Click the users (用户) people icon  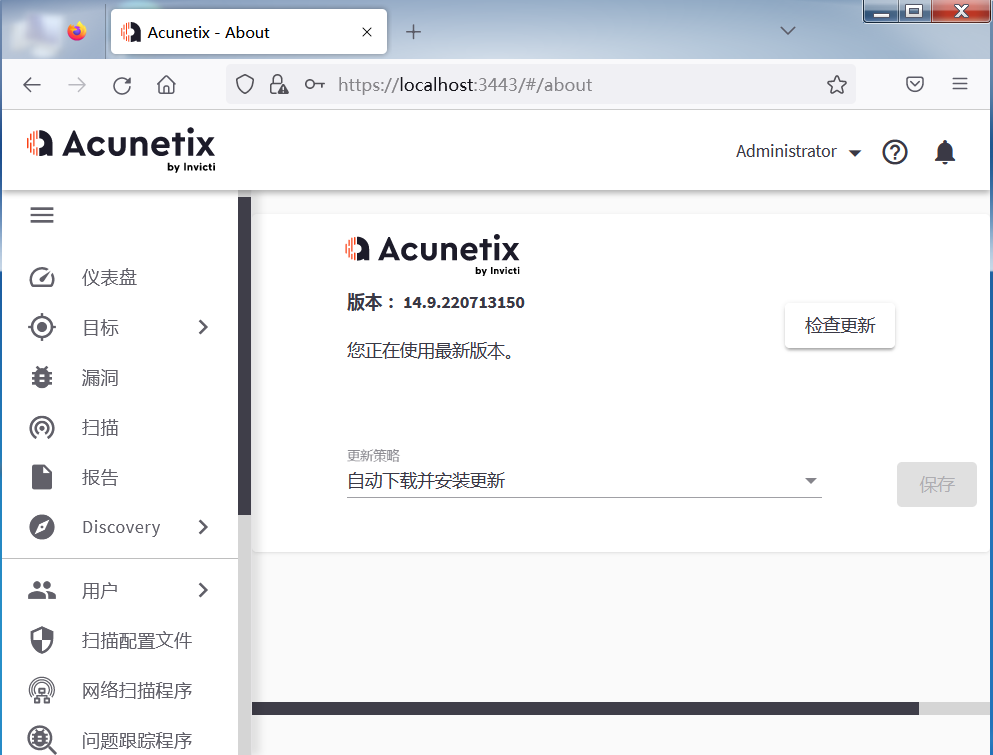click(x=42, y=590)
